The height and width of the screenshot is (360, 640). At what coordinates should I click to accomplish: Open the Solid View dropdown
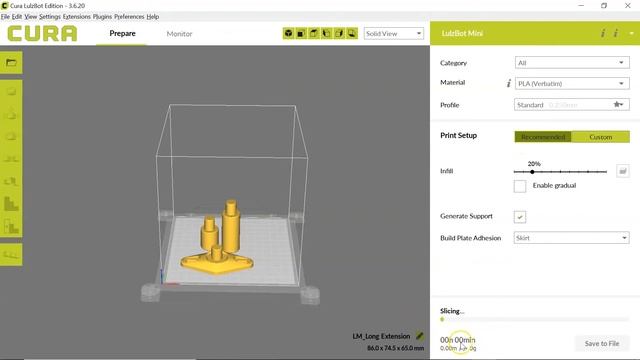(394, 33)
